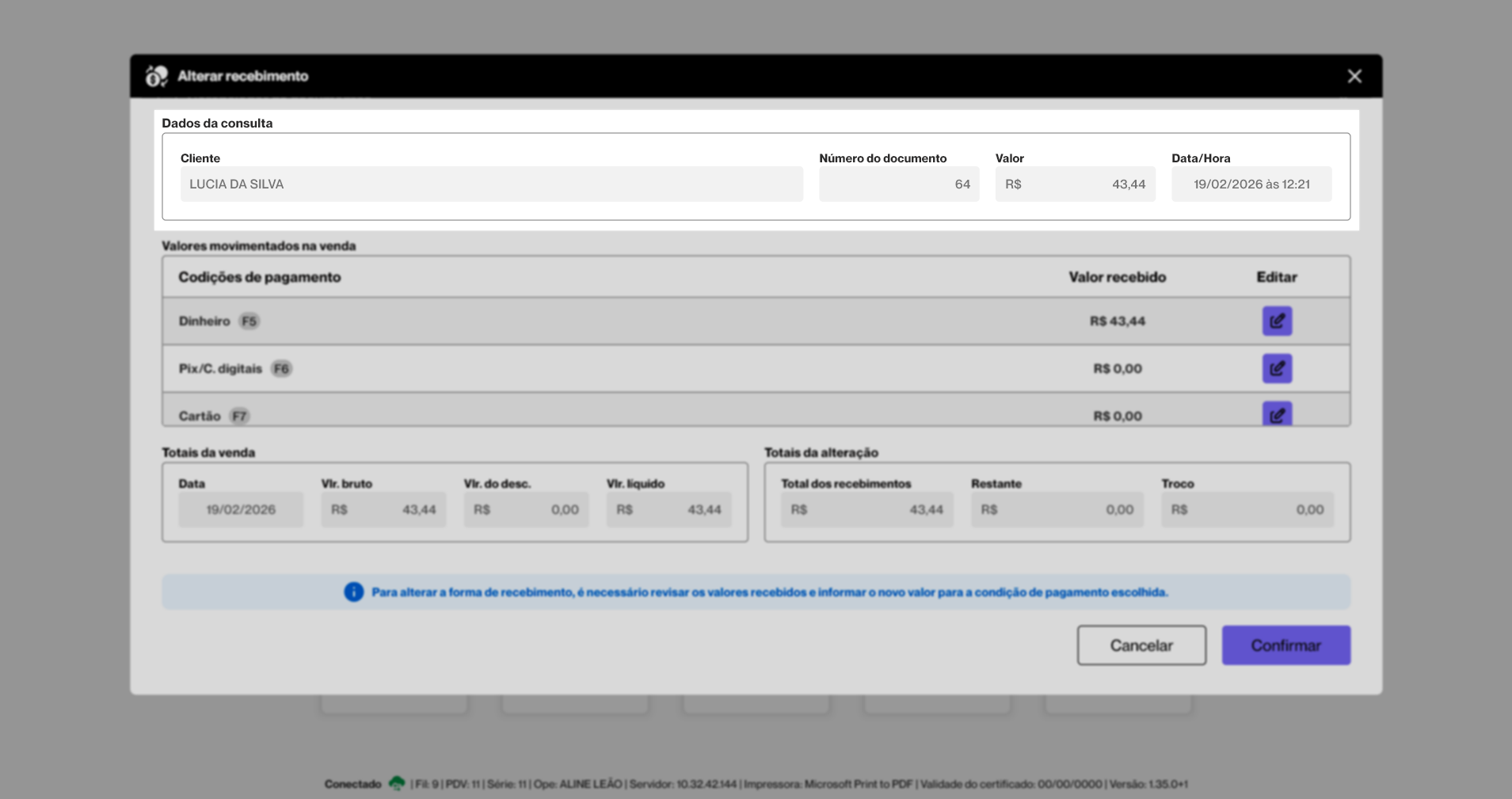1512x799 pixels.
Task: Click the Cliente field with LUCIA DA SILVA
Action: [491, 184]
